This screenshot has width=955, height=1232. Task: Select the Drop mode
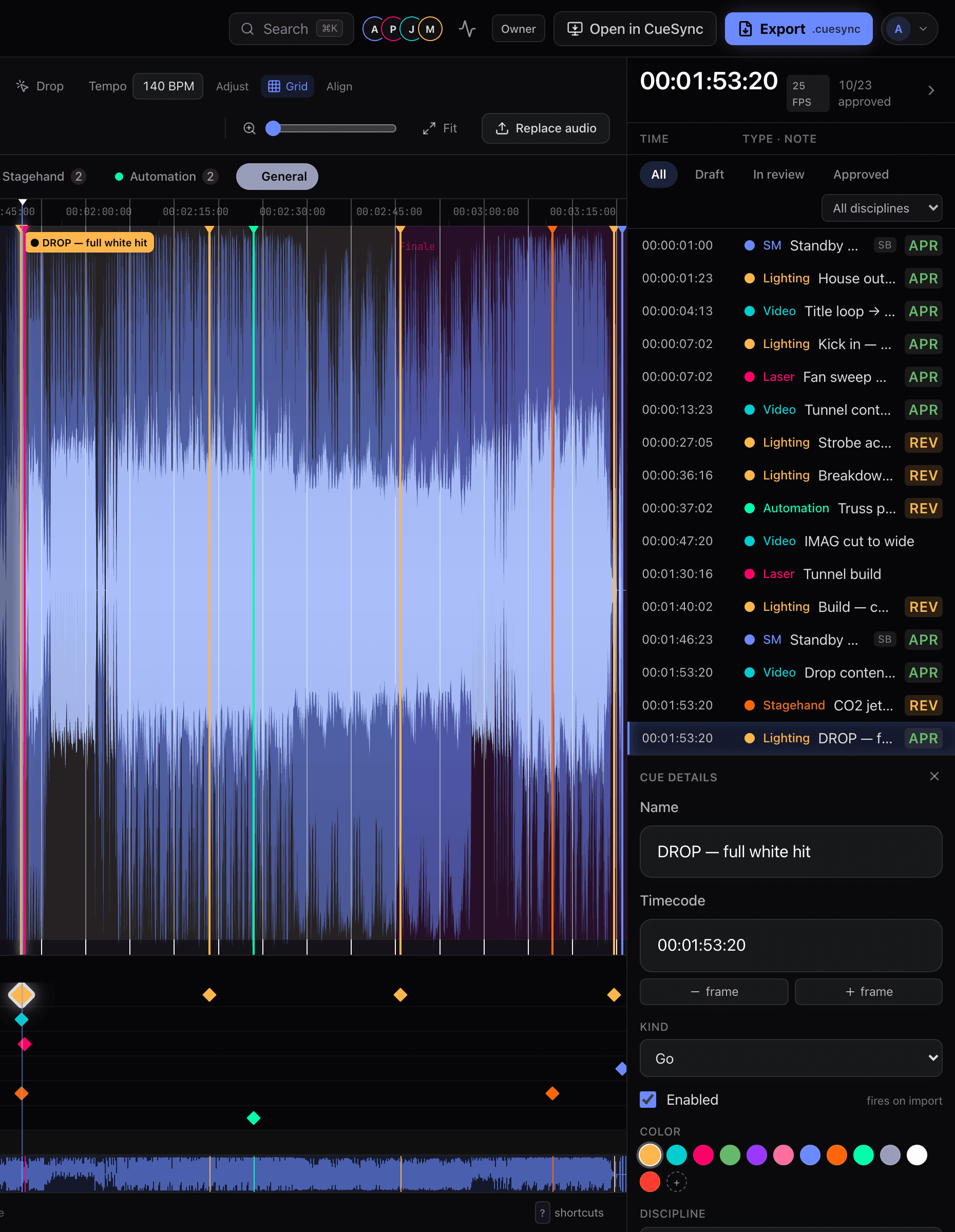pyautogui.click(x=40, y=86)
